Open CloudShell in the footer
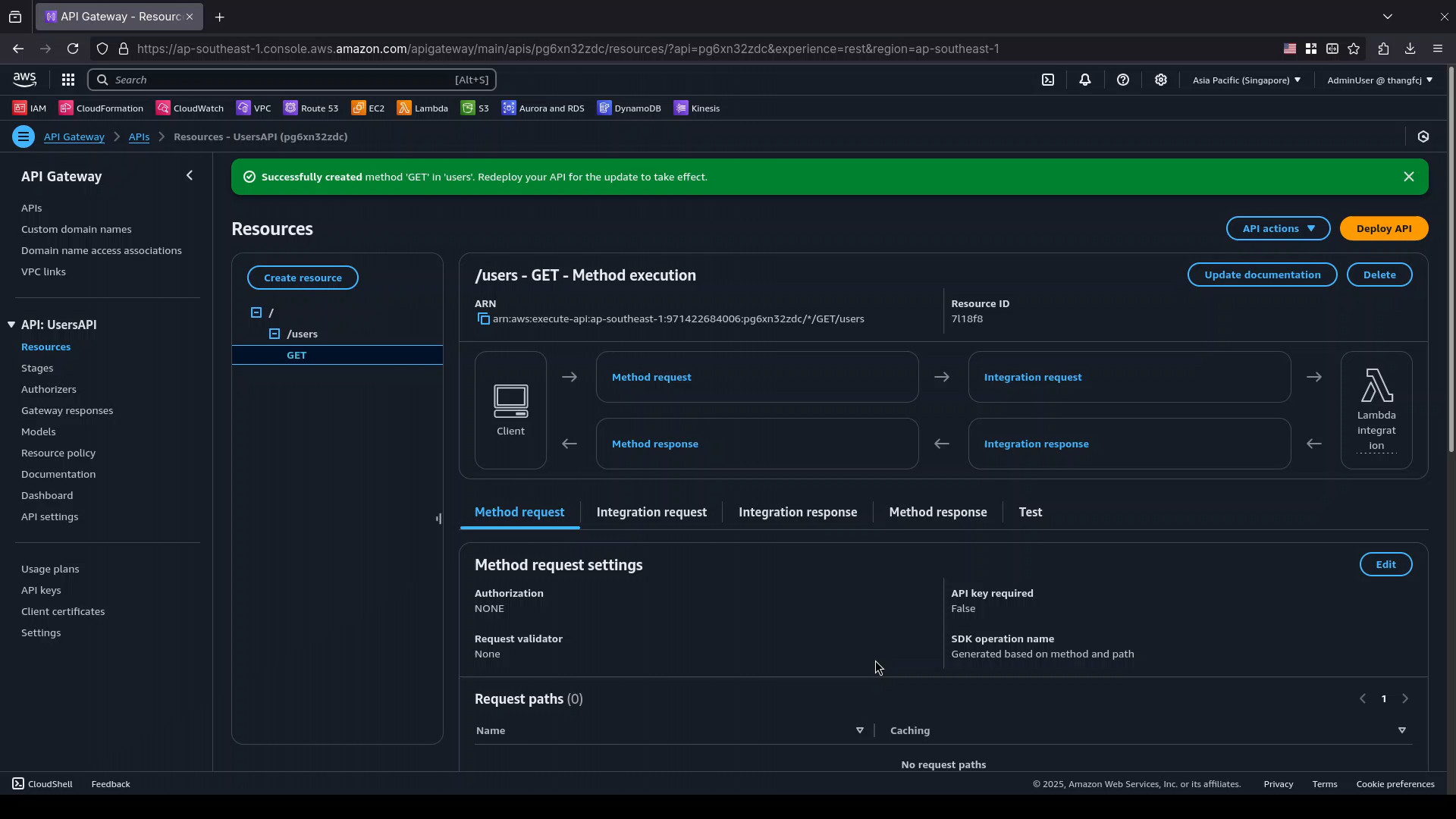This screenshot has width=1456, height=819. (x=42, y=784)
